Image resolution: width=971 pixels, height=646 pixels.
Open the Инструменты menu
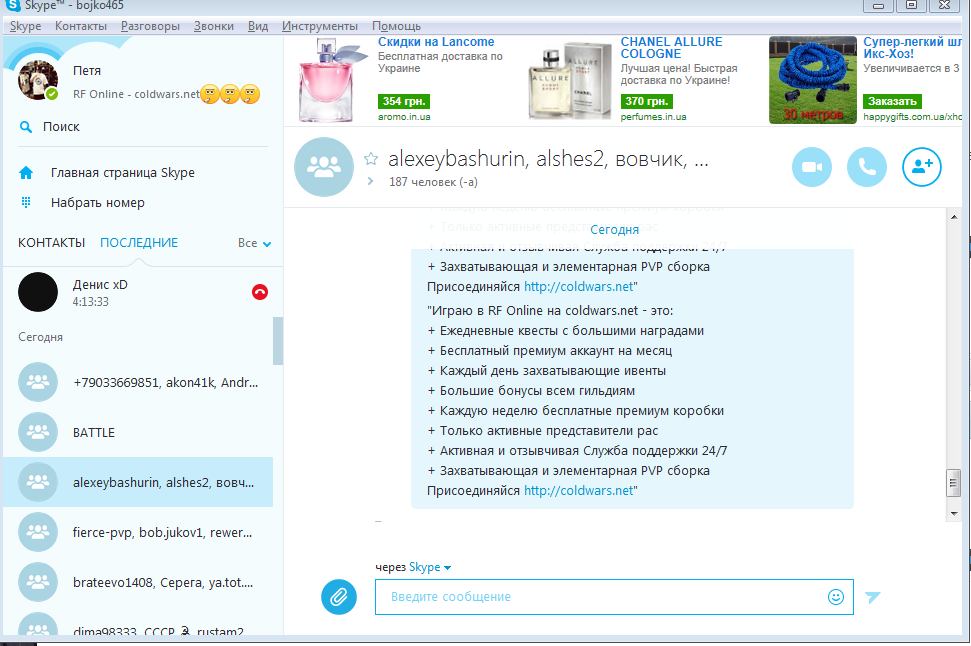pyautogui.click(x=320, y=26)
